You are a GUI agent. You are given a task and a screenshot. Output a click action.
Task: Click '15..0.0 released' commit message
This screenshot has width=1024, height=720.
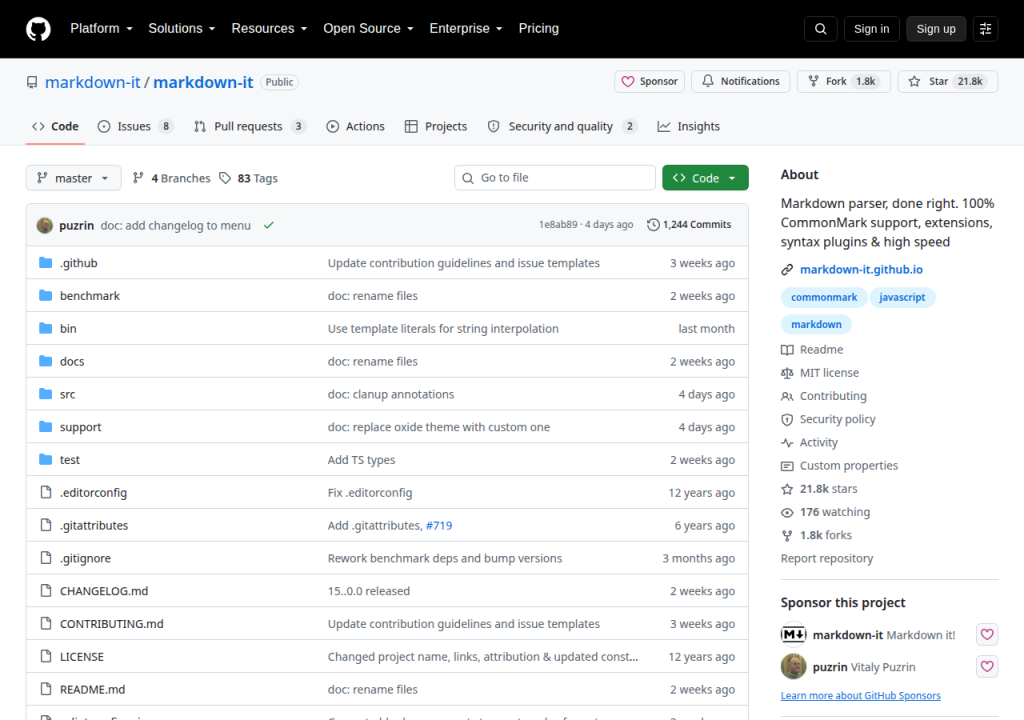(x=368, y=591)
